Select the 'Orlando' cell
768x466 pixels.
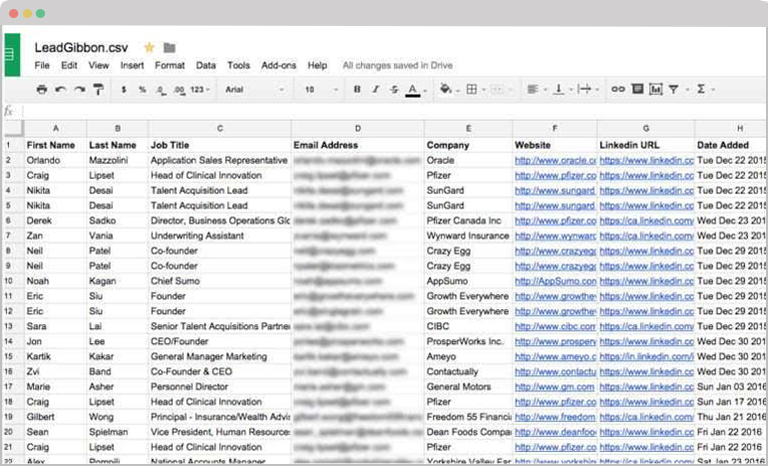click(x=55, y=160)
